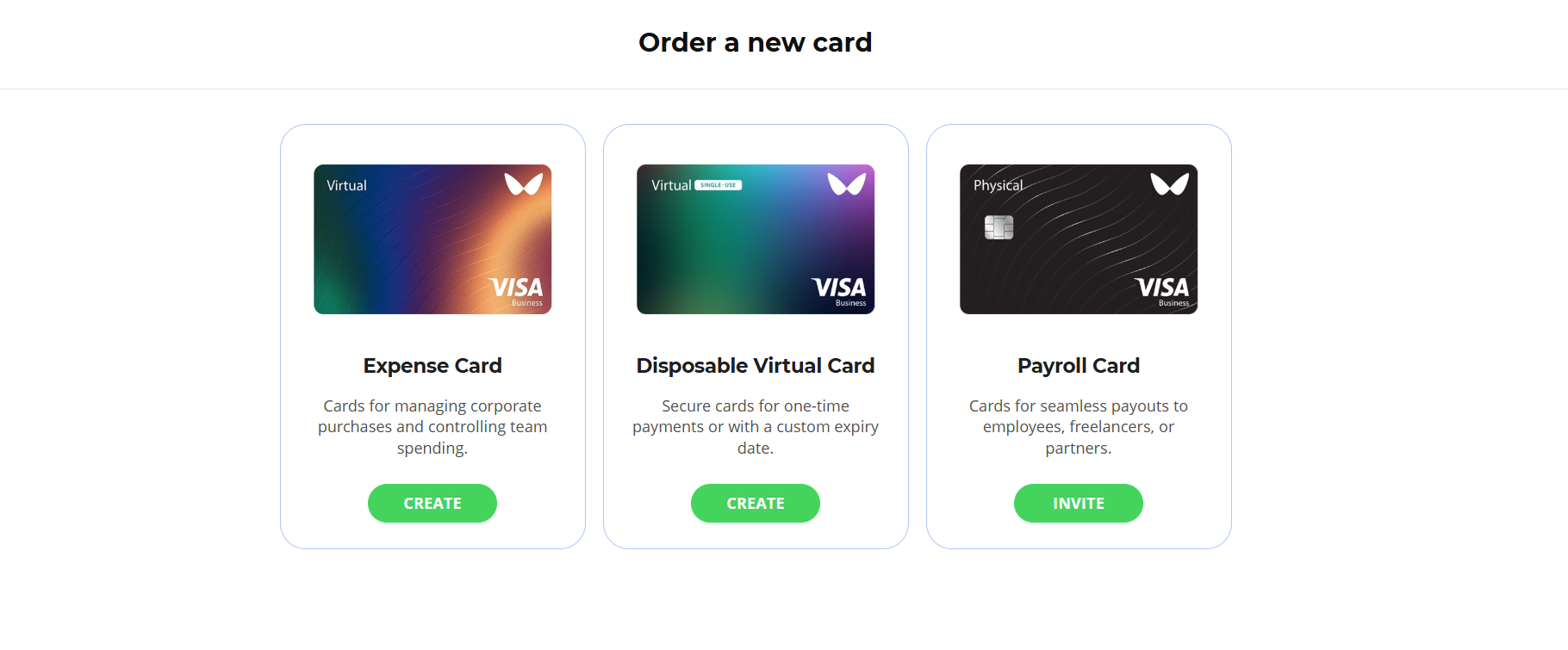Select the Expense Card image thumbnail

coord(432,239)
